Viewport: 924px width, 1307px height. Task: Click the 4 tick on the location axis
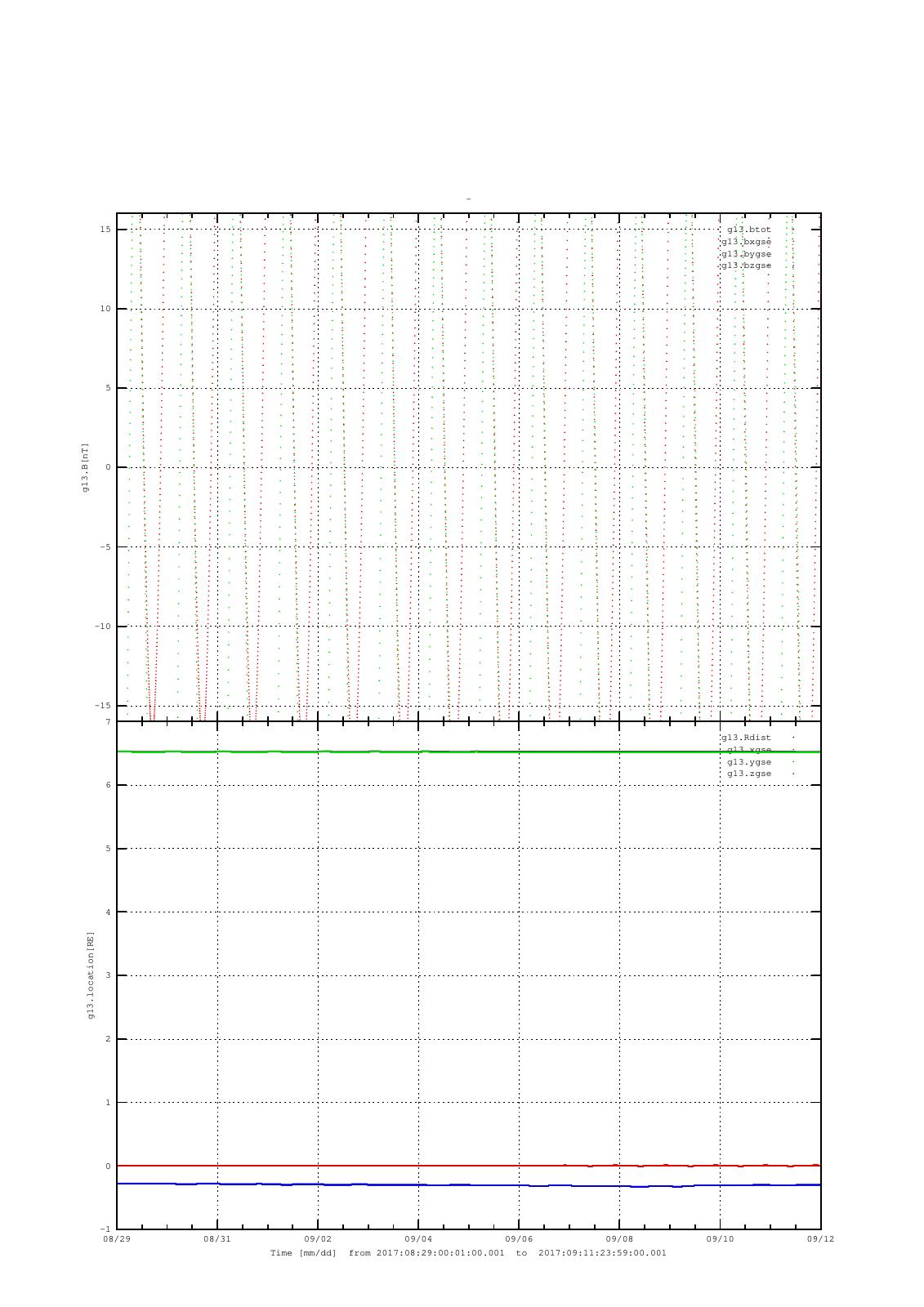pos(108,912)
